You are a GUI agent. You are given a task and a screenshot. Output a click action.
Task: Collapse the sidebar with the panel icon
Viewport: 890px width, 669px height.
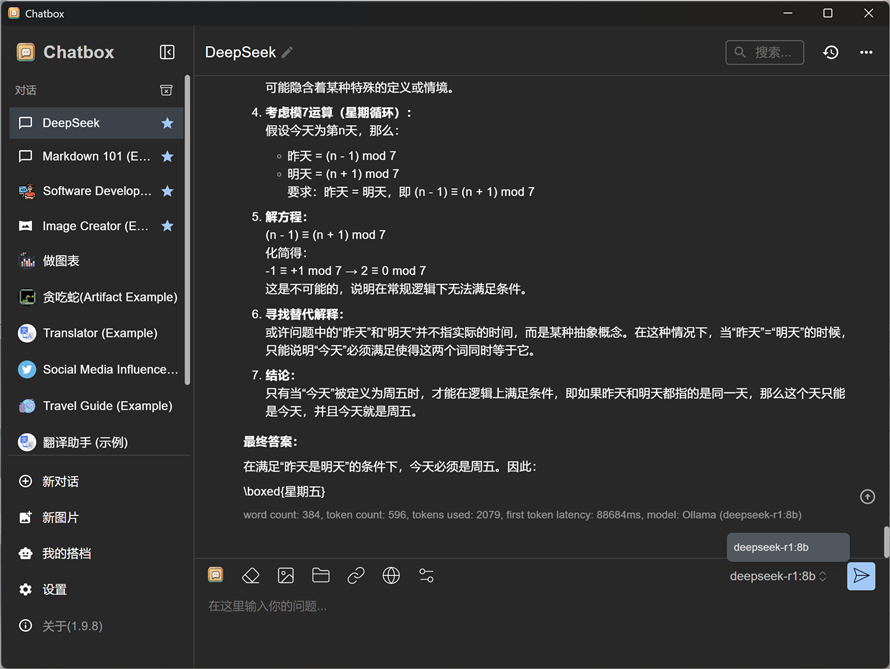[x=167, y=52]
